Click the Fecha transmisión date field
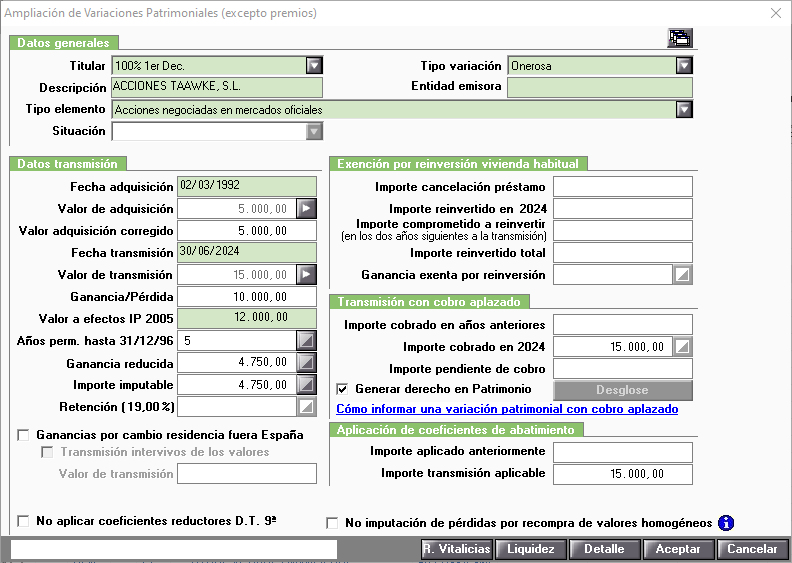This screenshot has height=563, width=792. pos(247,252)
